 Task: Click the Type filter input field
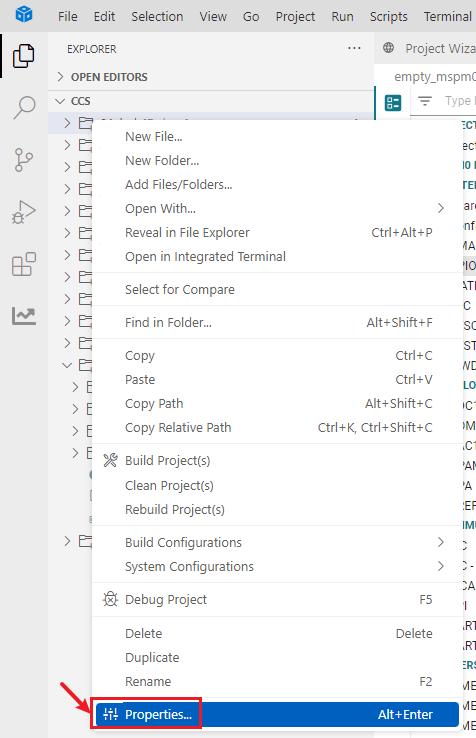coord(459,101)
